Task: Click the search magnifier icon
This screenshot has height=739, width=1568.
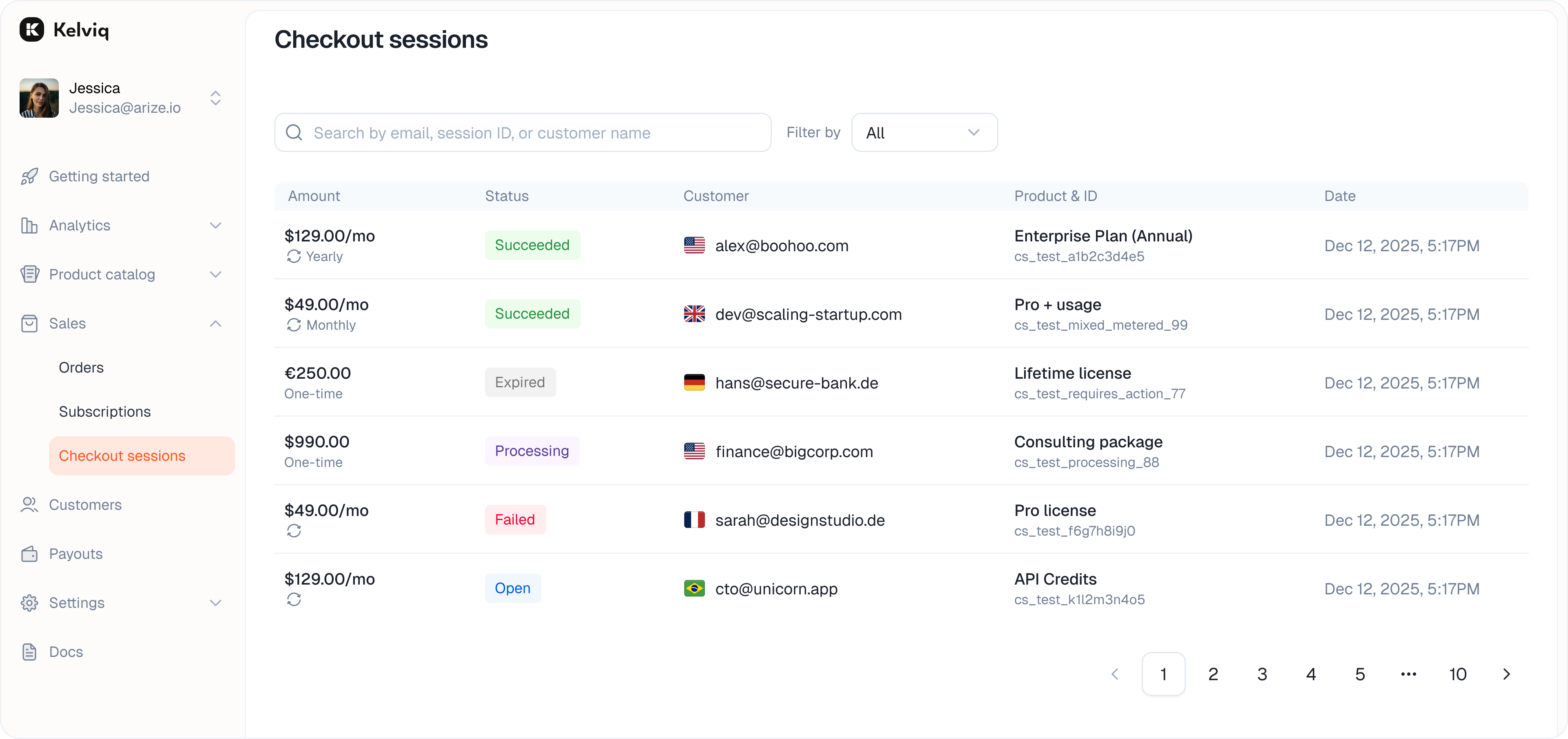Action: (294, 133)
